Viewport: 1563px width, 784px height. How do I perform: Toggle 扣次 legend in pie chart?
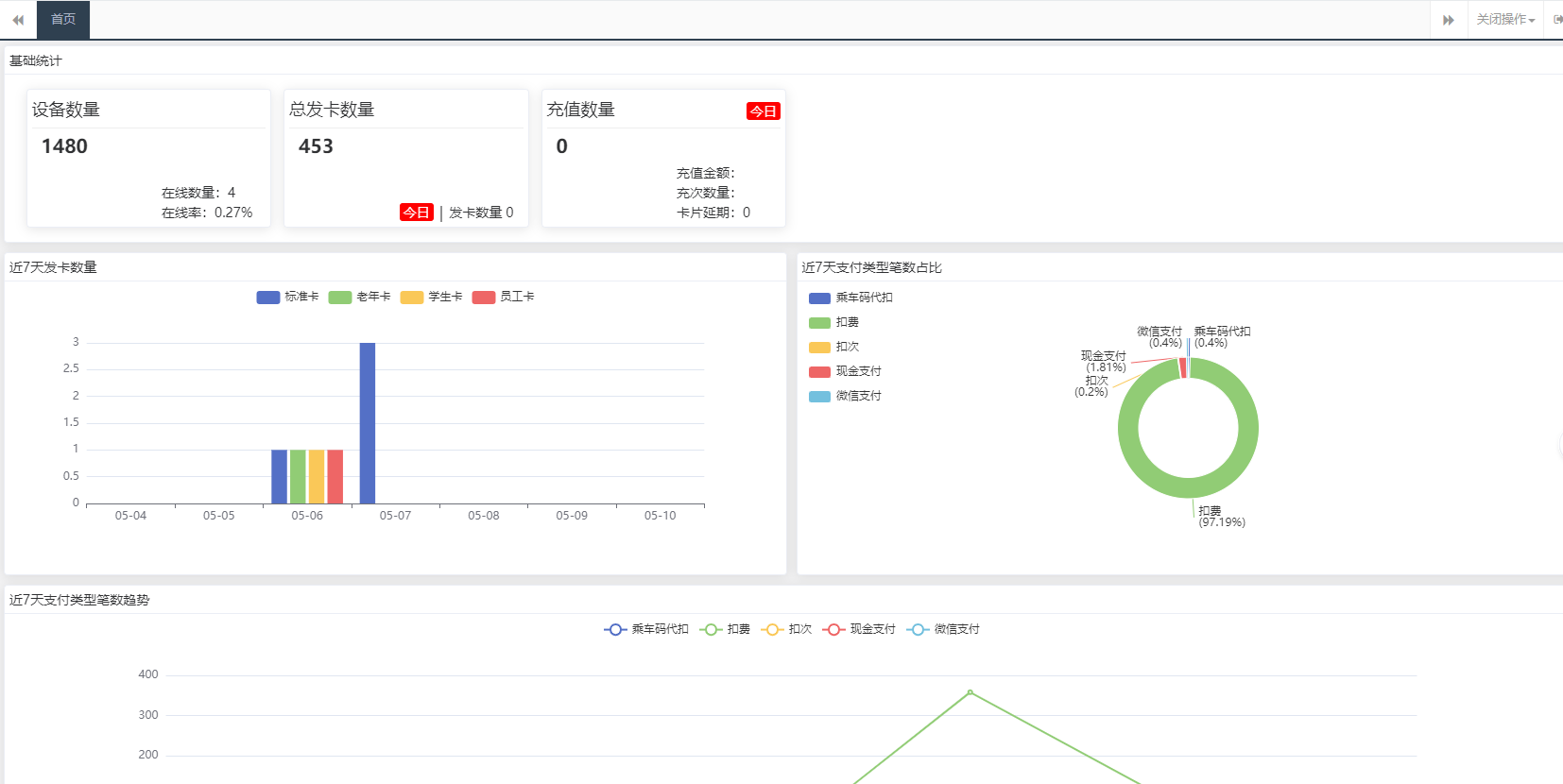pyautogui.click(x=833, y=347)
